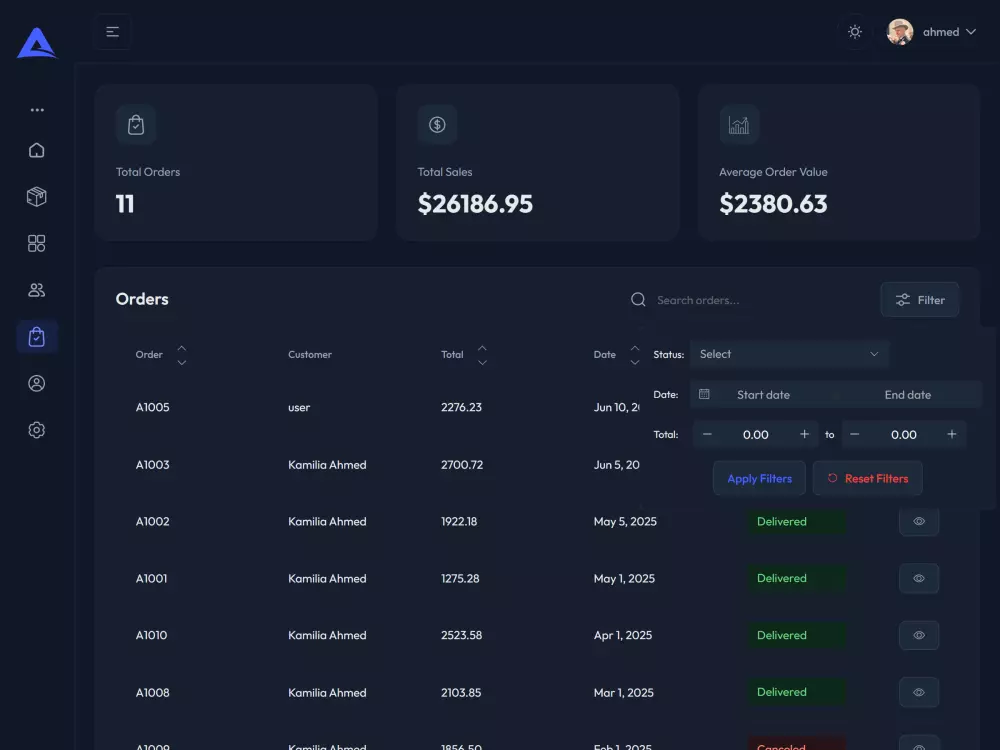Click the Total Sales dollar icon
This screenshot has height=750, width=1000.
tap(438, 124)
